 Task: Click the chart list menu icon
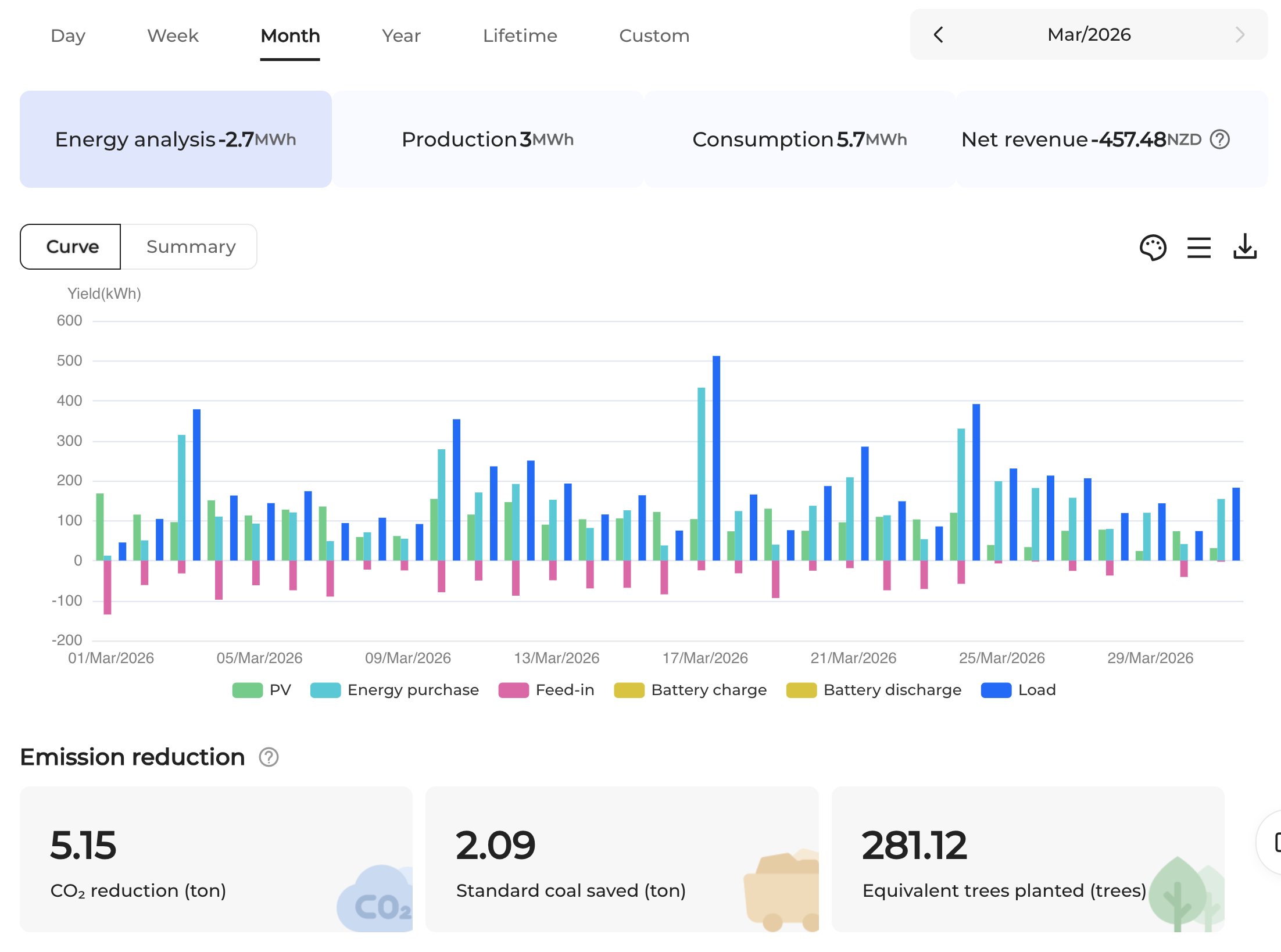coord(1198,248)
